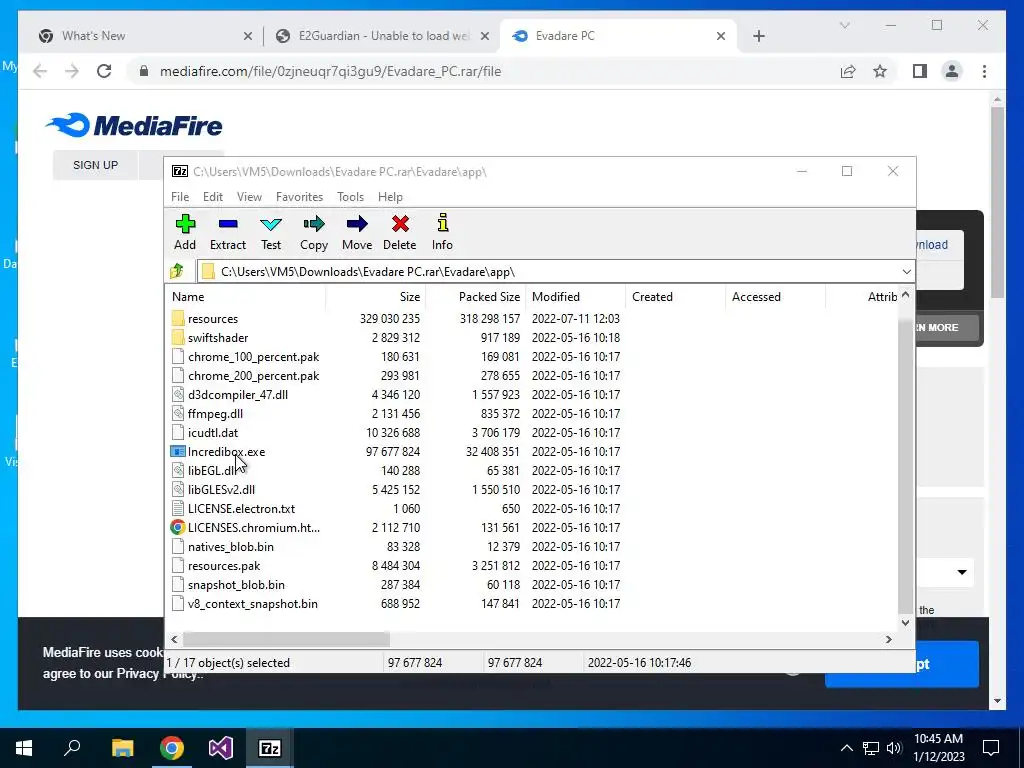Image resolution: width=1024 pixels, height=768 pixels.
Task: Click the red Delete icon
Action: pos(400,224)
